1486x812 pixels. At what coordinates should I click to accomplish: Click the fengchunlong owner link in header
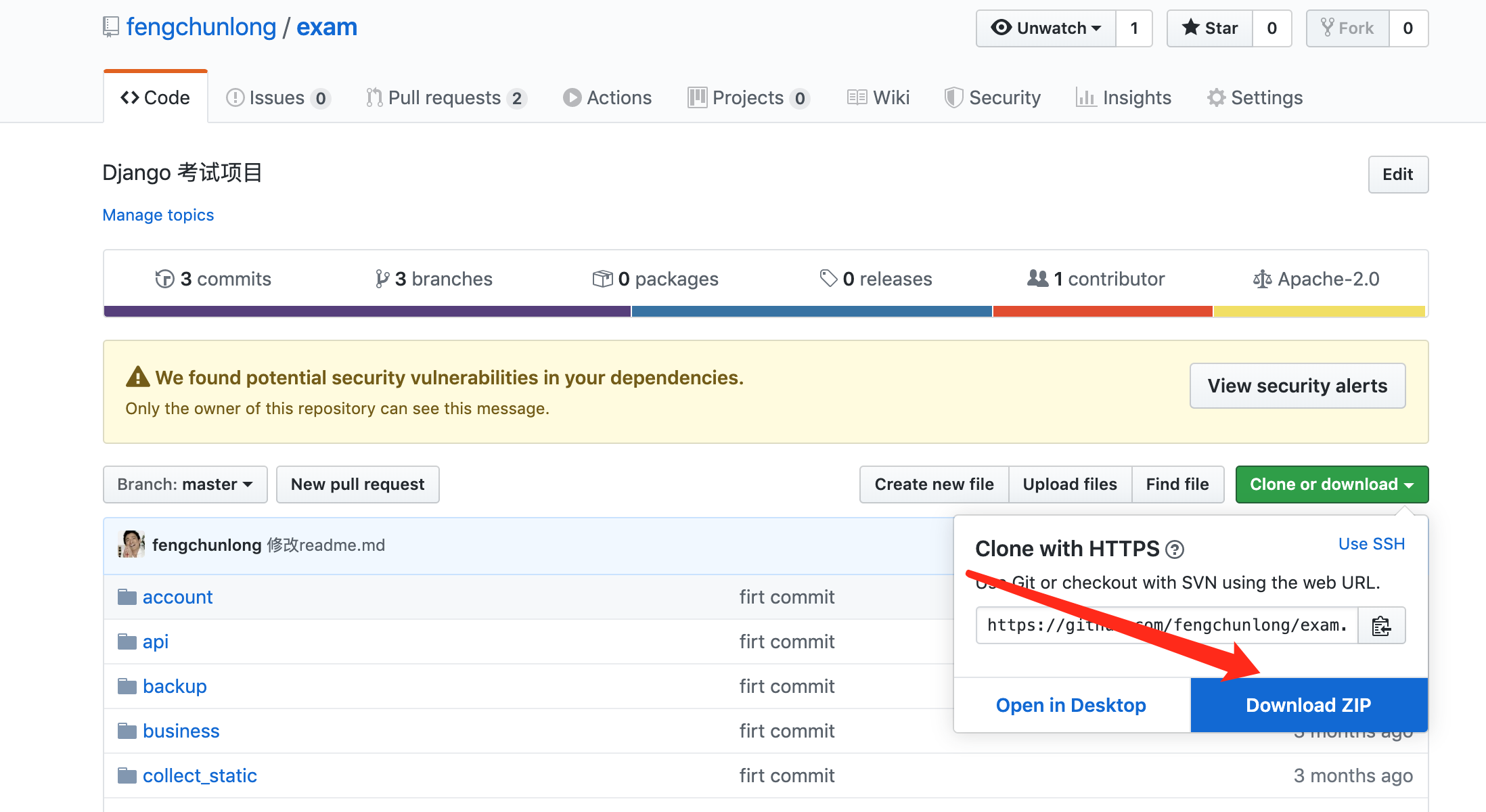[202, 27]
